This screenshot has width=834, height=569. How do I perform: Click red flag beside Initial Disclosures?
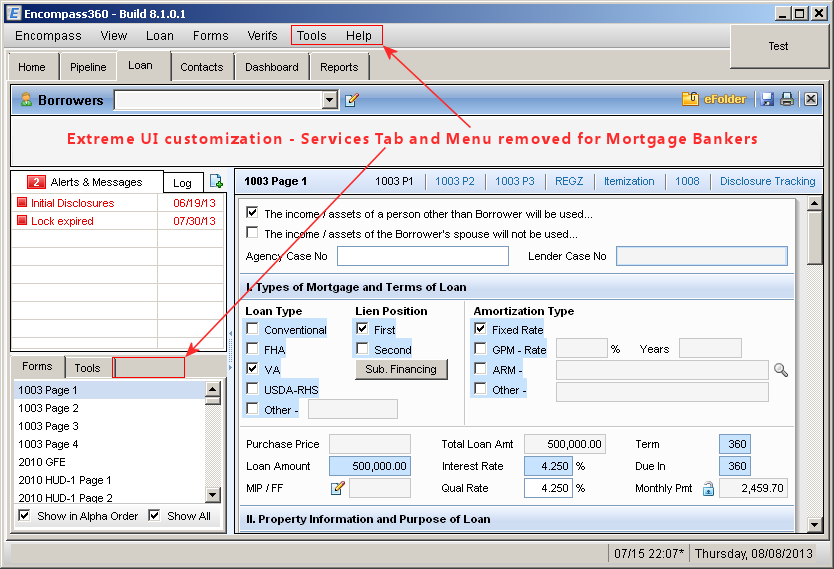click(22, 203)
